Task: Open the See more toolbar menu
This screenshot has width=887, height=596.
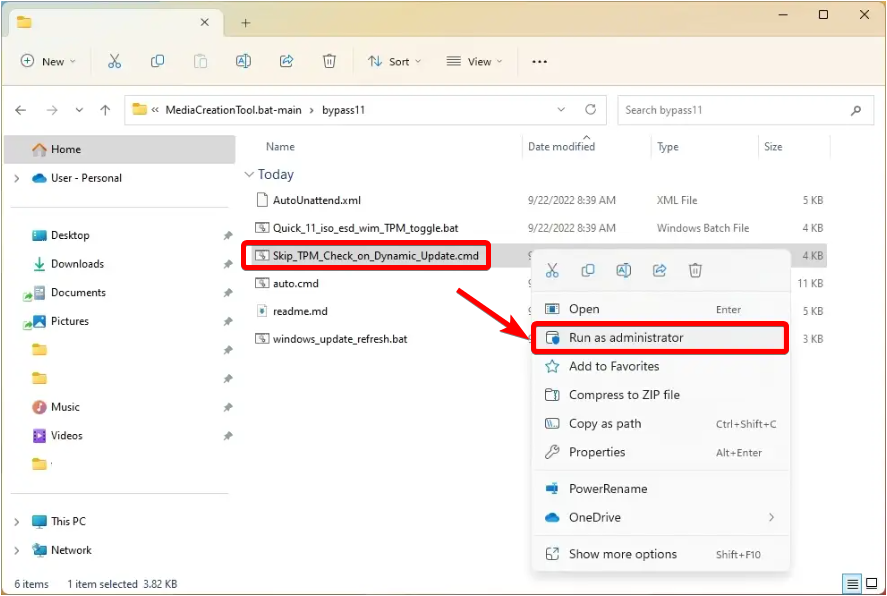Action: tap(539, 61)
